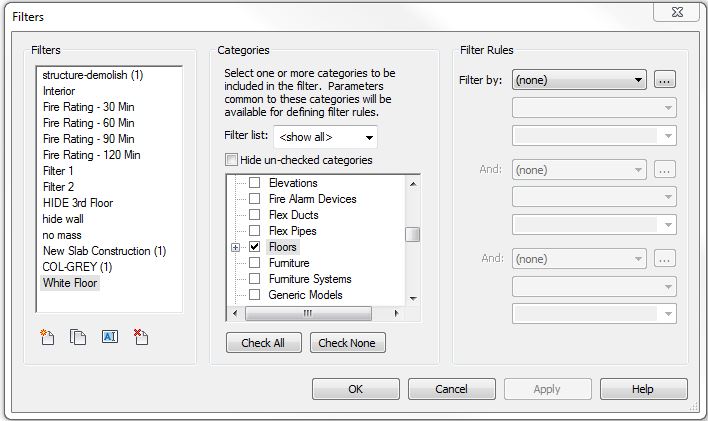
Task: Open the Filter list dropdown
Action: point(326,136)
